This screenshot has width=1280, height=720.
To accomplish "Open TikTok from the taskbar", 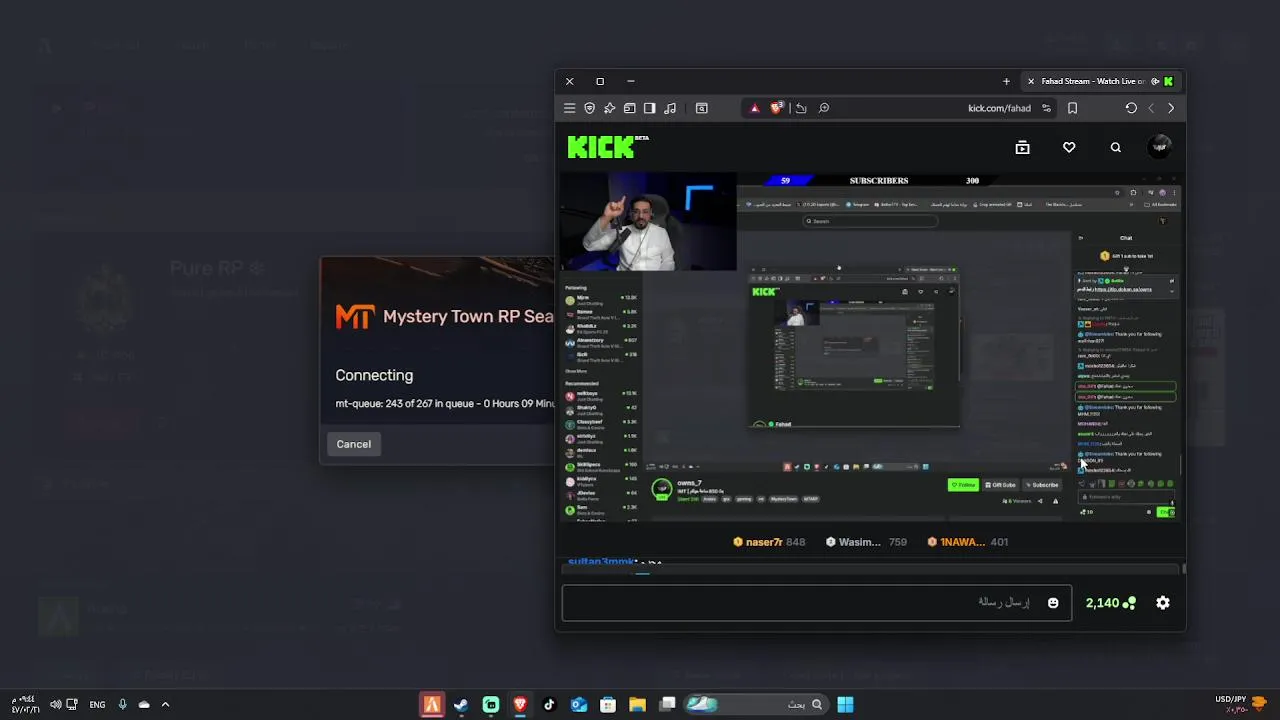I will (549, 704).
